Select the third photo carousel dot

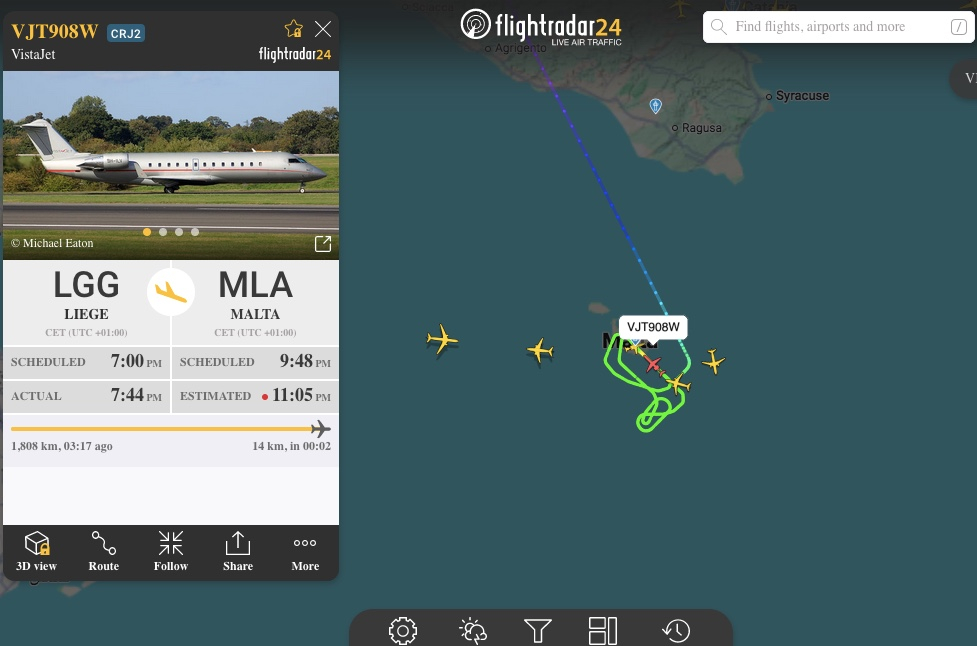coord(179,232)
